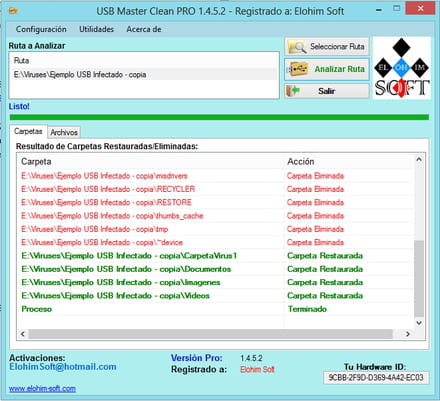Close the USB Master Clean window

[x=420, y=8]
